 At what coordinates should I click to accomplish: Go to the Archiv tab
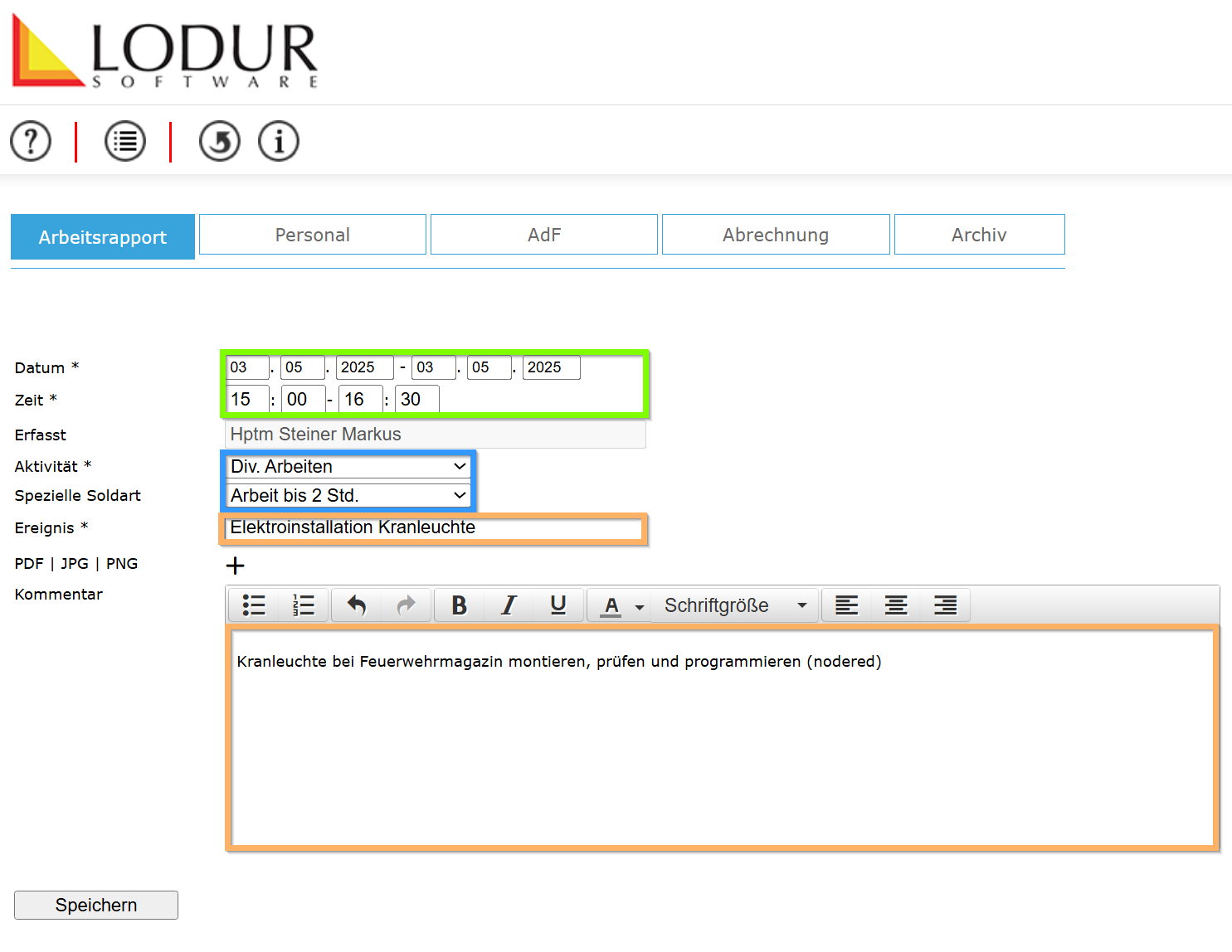coord(979,235)
